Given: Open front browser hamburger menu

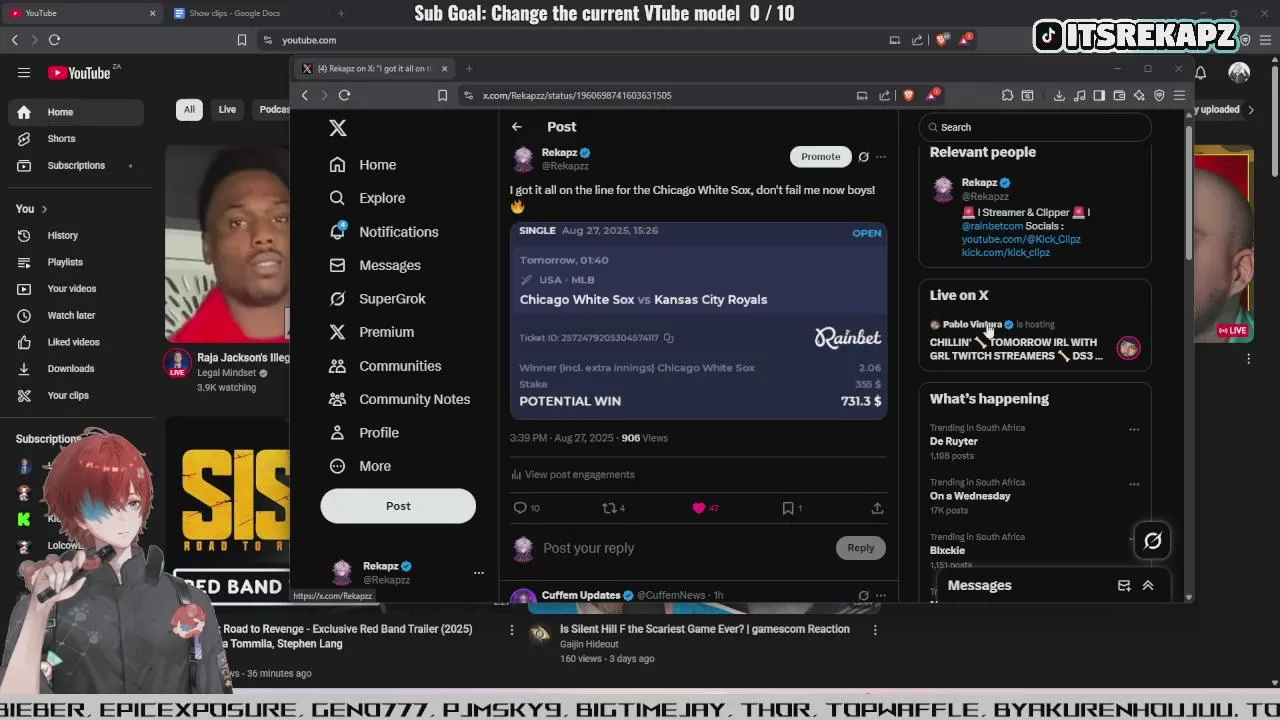Looking at the screenshot, I should click(x=1179, y=95).
